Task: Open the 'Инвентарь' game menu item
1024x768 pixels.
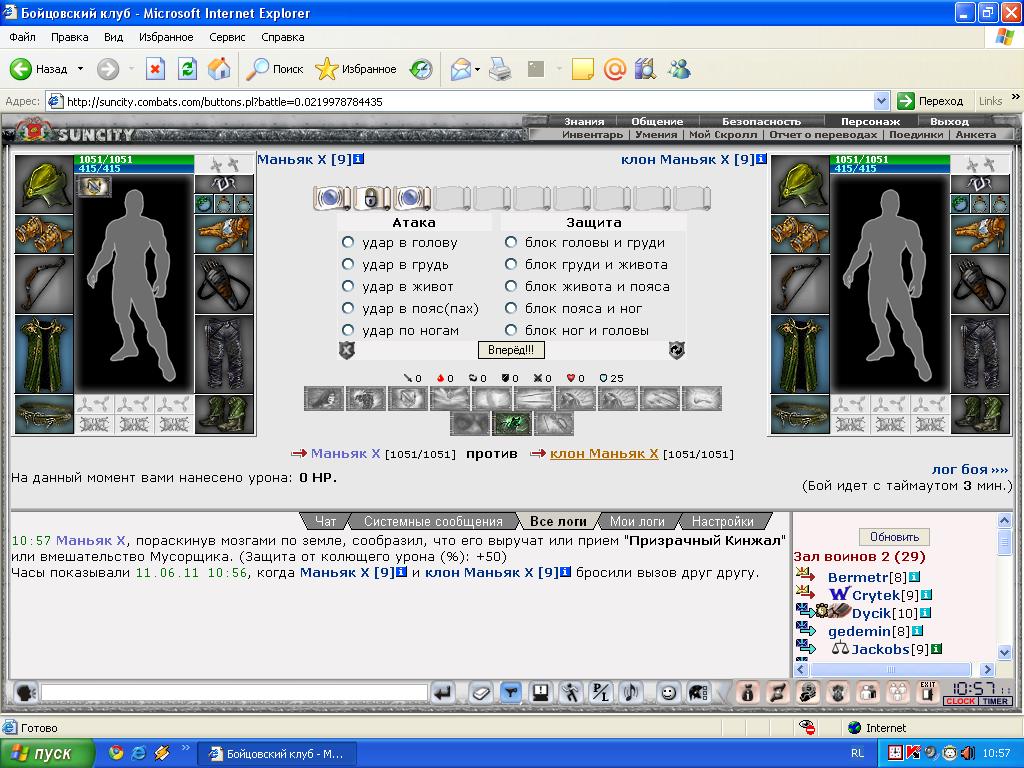Action: (592, 135)
